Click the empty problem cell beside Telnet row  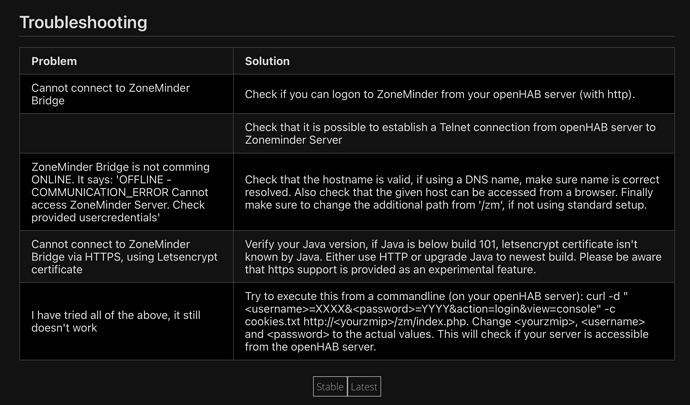[x=126, y=133]
